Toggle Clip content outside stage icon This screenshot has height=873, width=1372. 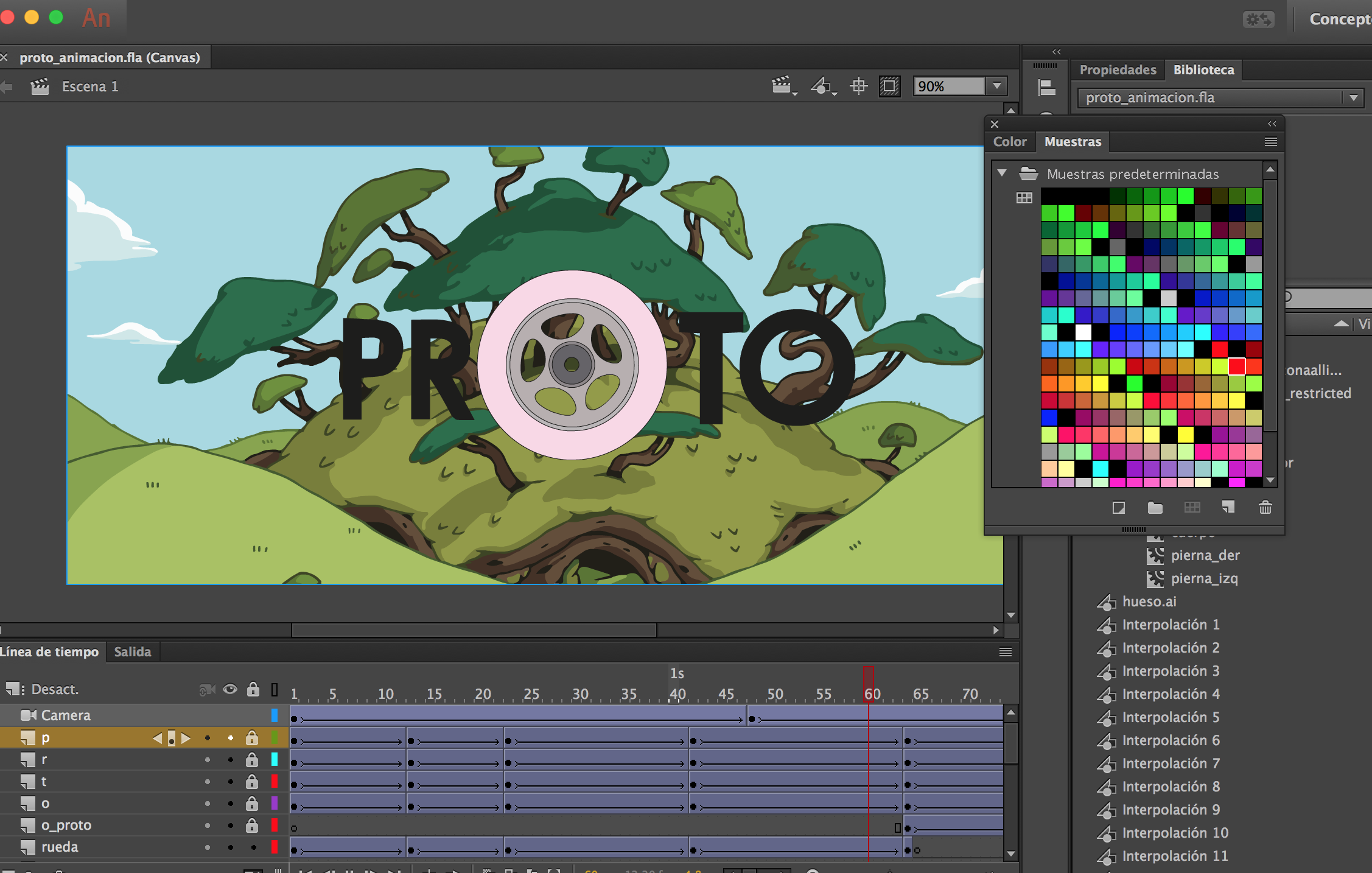[x=889, y=86]
